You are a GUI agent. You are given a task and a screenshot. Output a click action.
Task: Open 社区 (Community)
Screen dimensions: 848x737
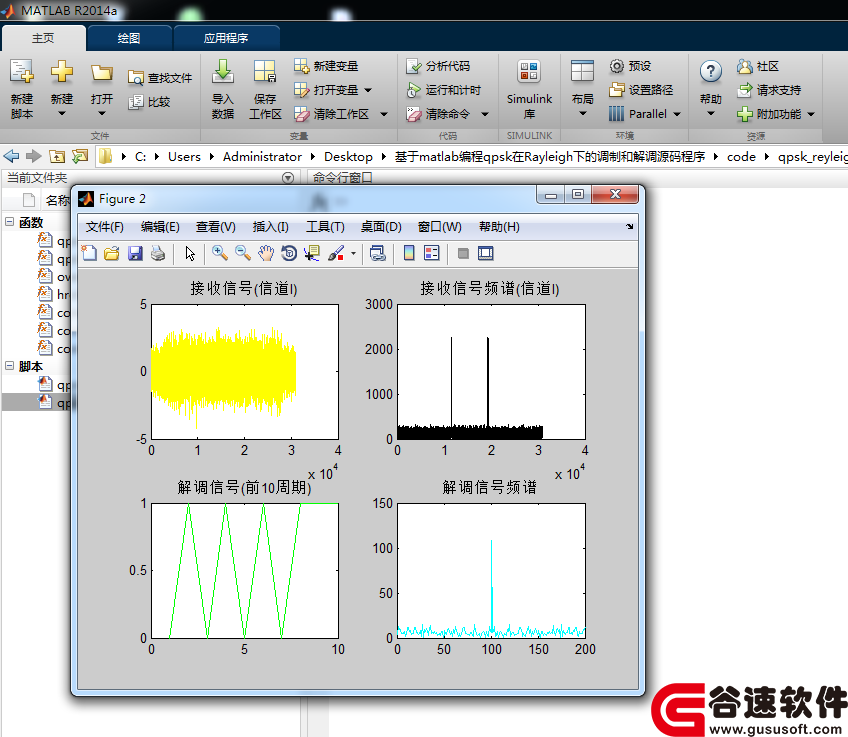758,66
